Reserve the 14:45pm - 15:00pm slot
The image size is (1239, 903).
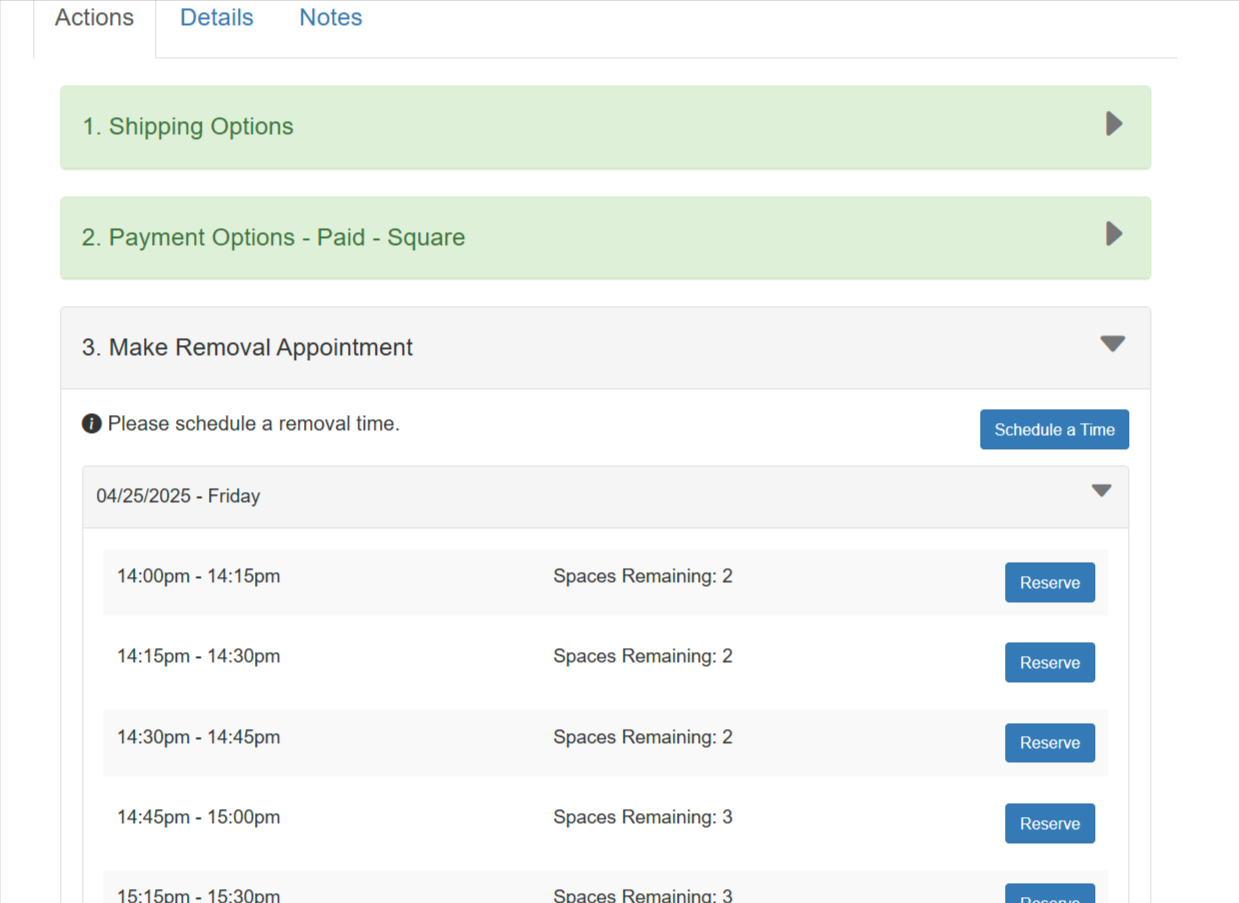point(1049,824)
